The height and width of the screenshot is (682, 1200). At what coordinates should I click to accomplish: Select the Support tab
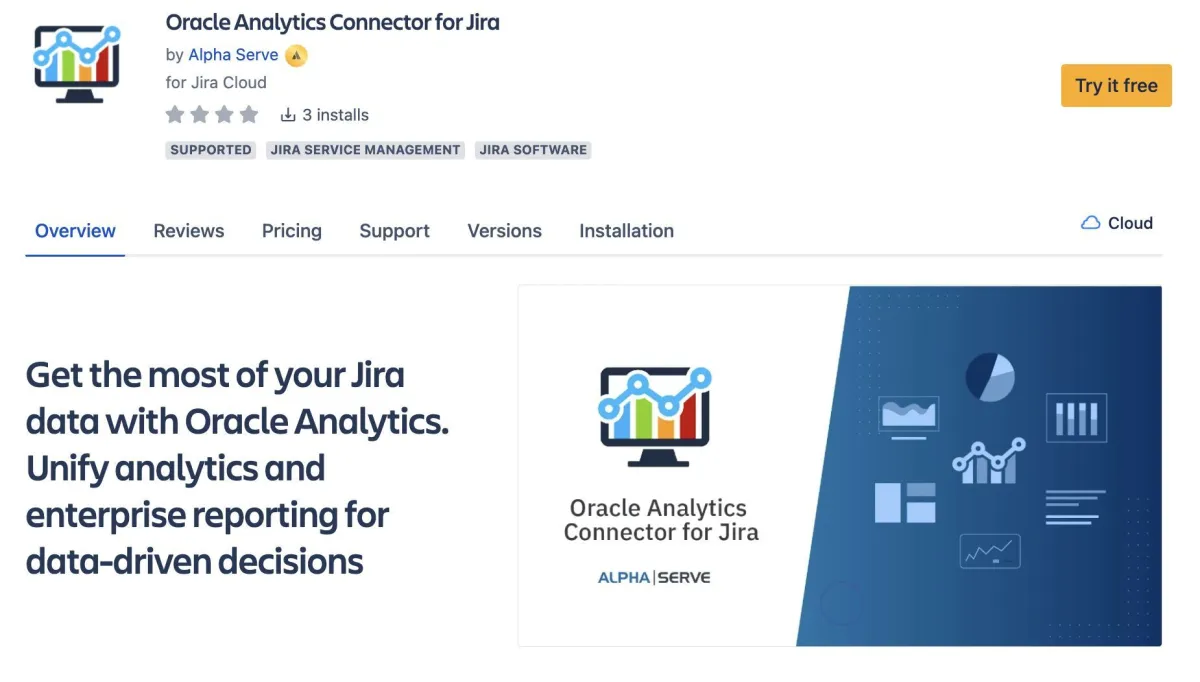(x=394, y=231)
